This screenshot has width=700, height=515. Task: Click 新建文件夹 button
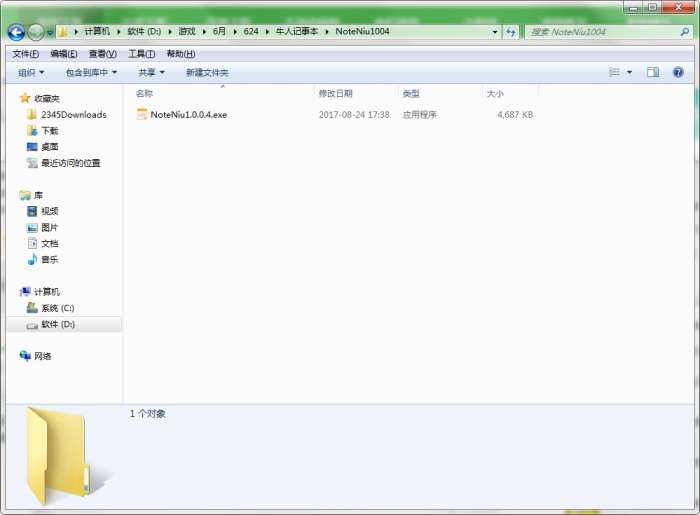click(207, 72)
